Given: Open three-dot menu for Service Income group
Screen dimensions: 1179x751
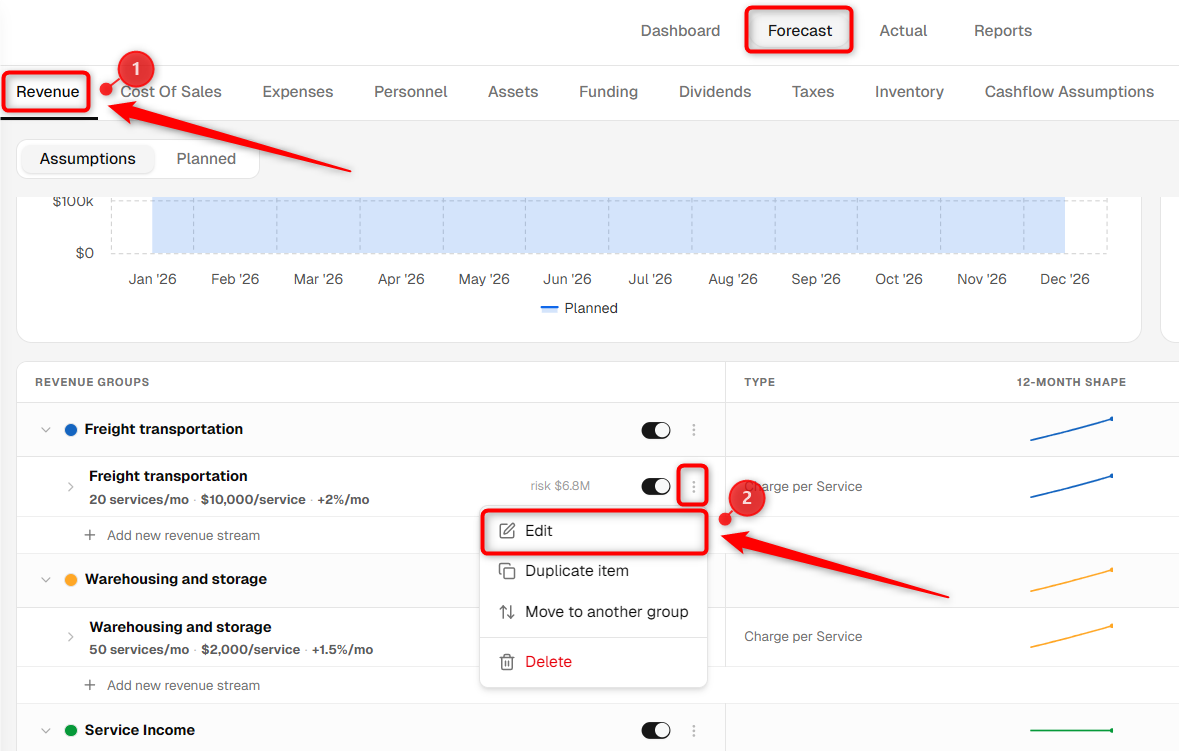Looking at the screenshot, I should pos(693,731).
